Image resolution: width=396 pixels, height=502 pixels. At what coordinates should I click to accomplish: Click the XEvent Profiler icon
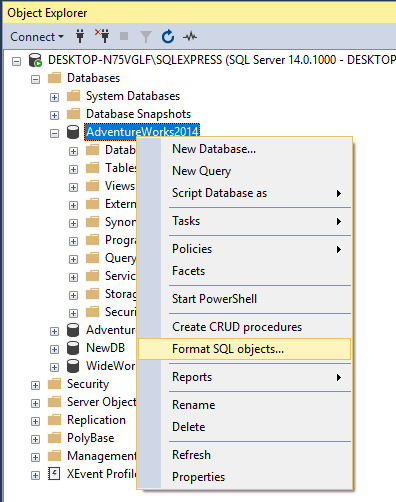(x=54, y=473)
